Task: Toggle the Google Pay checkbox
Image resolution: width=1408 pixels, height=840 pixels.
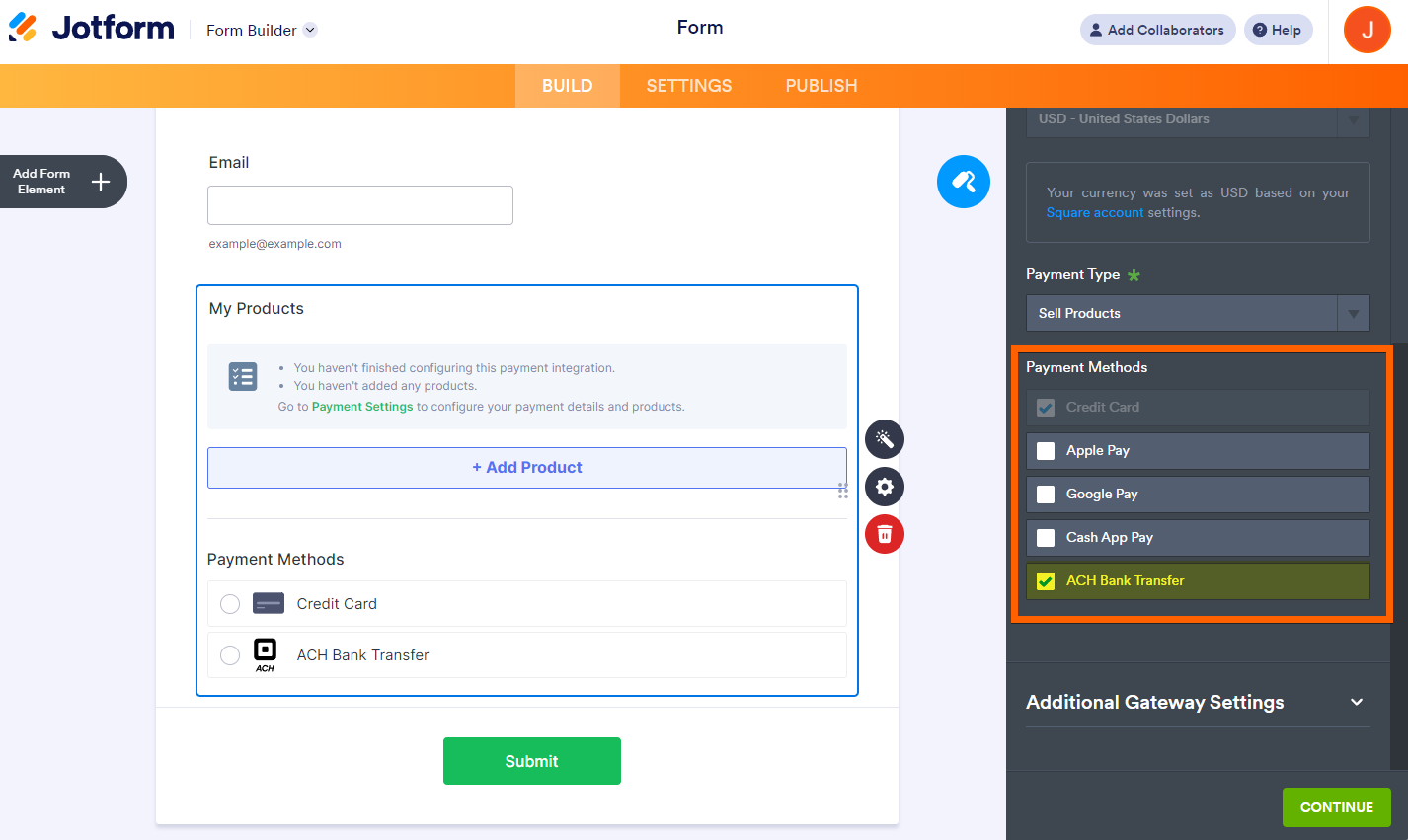Action: point(1046,495)
